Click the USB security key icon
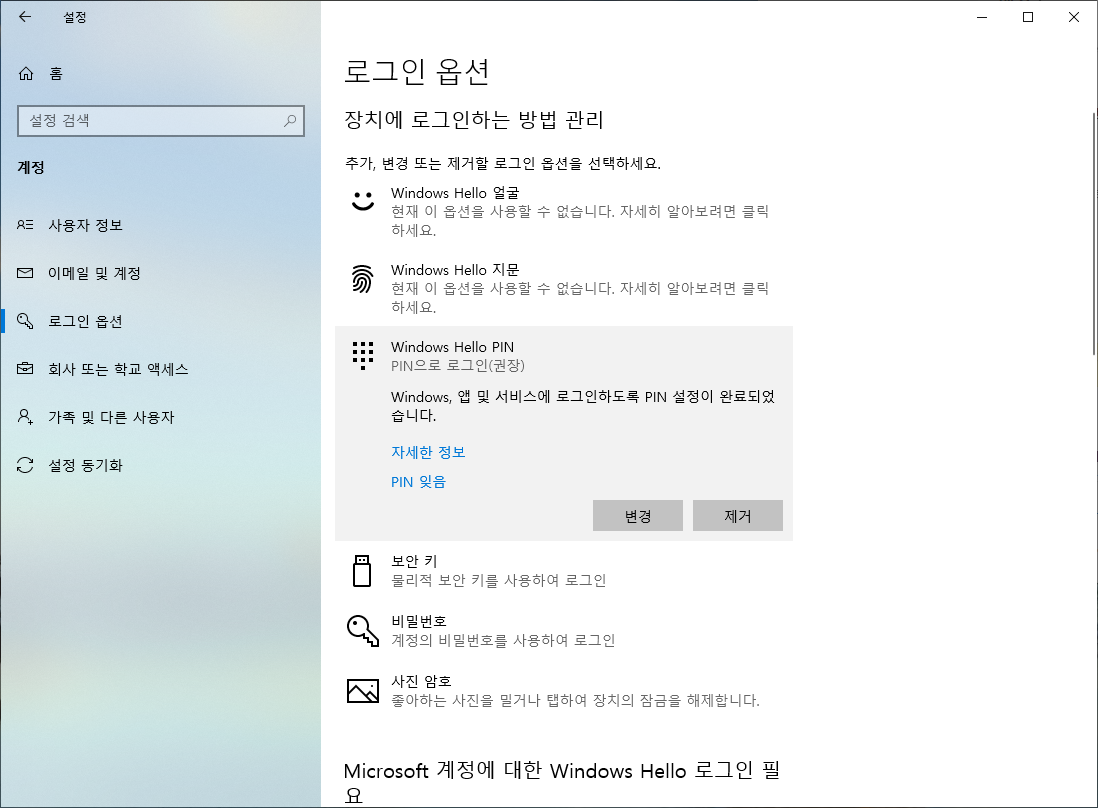Image resolution: width=1098 pixels, height=808 pixels. 362,571
